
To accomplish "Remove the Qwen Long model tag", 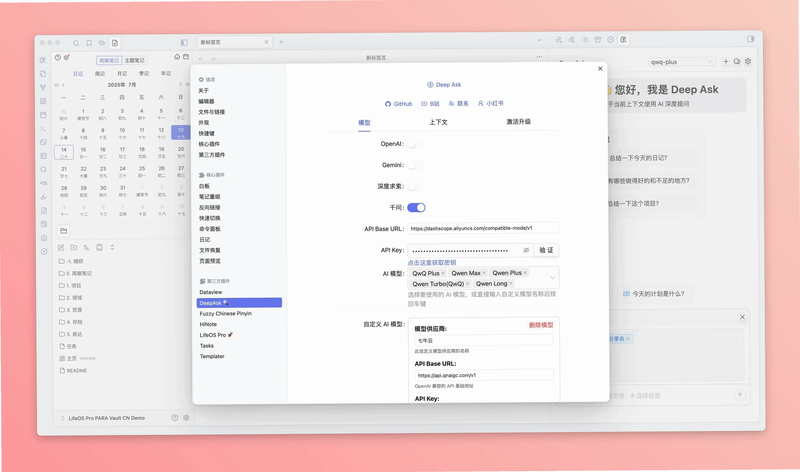I will tap(511, 284).
